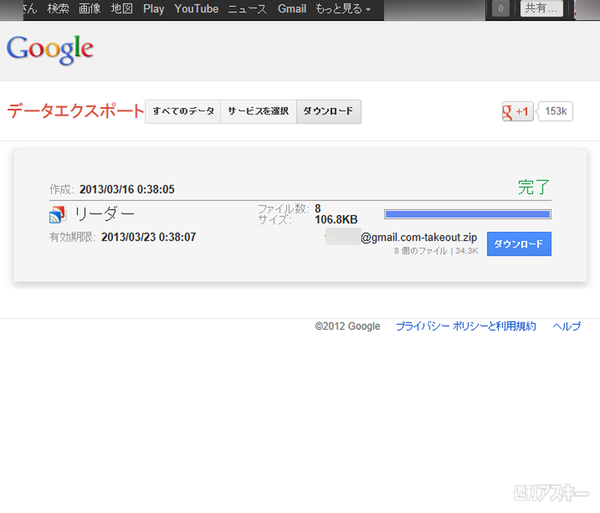
Task: Click the notification count 0 box
Action: 501,8
